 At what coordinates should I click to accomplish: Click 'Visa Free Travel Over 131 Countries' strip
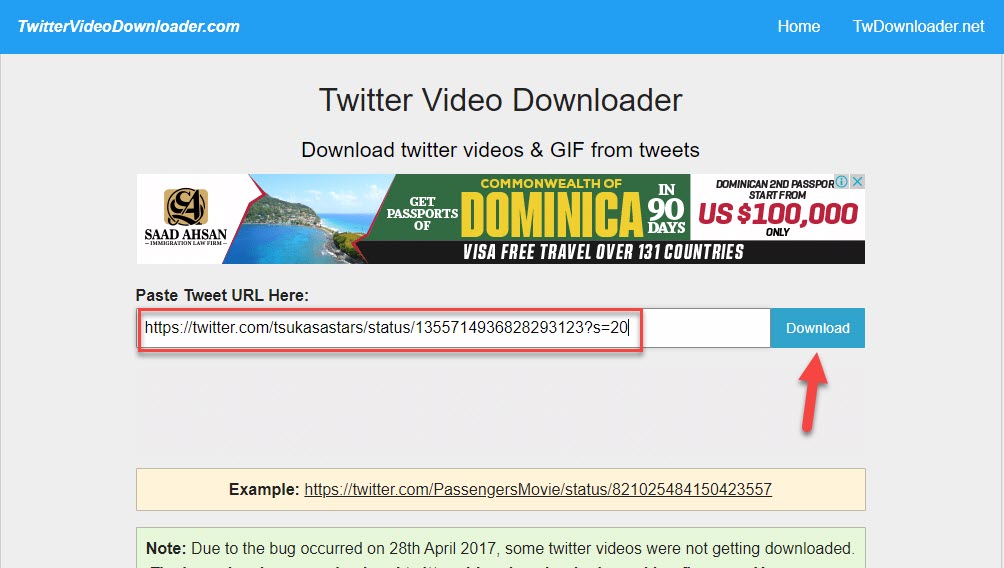603,251
